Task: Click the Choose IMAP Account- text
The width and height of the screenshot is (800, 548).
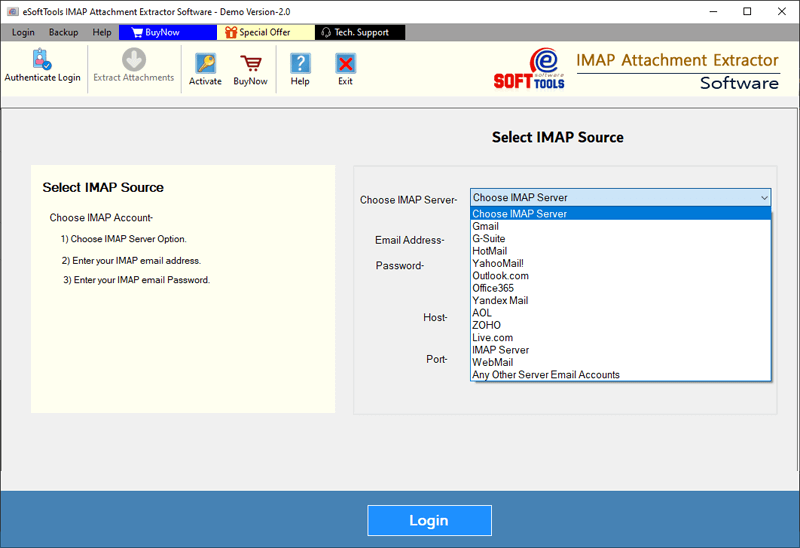Action: click(x=101, y=218)
